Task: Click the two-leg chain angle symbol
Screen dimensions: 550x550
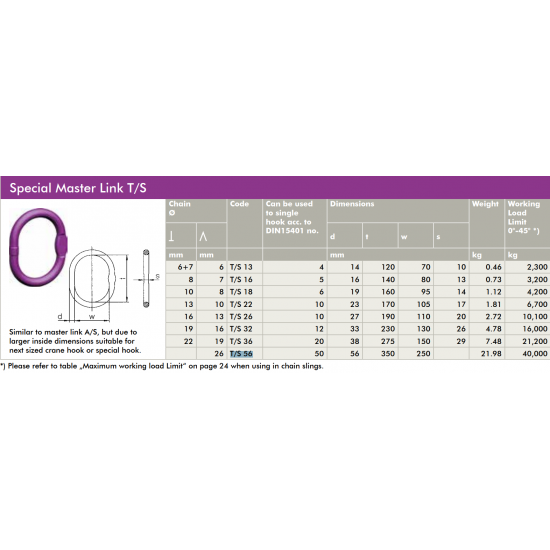Action: [x=203, y=237]
